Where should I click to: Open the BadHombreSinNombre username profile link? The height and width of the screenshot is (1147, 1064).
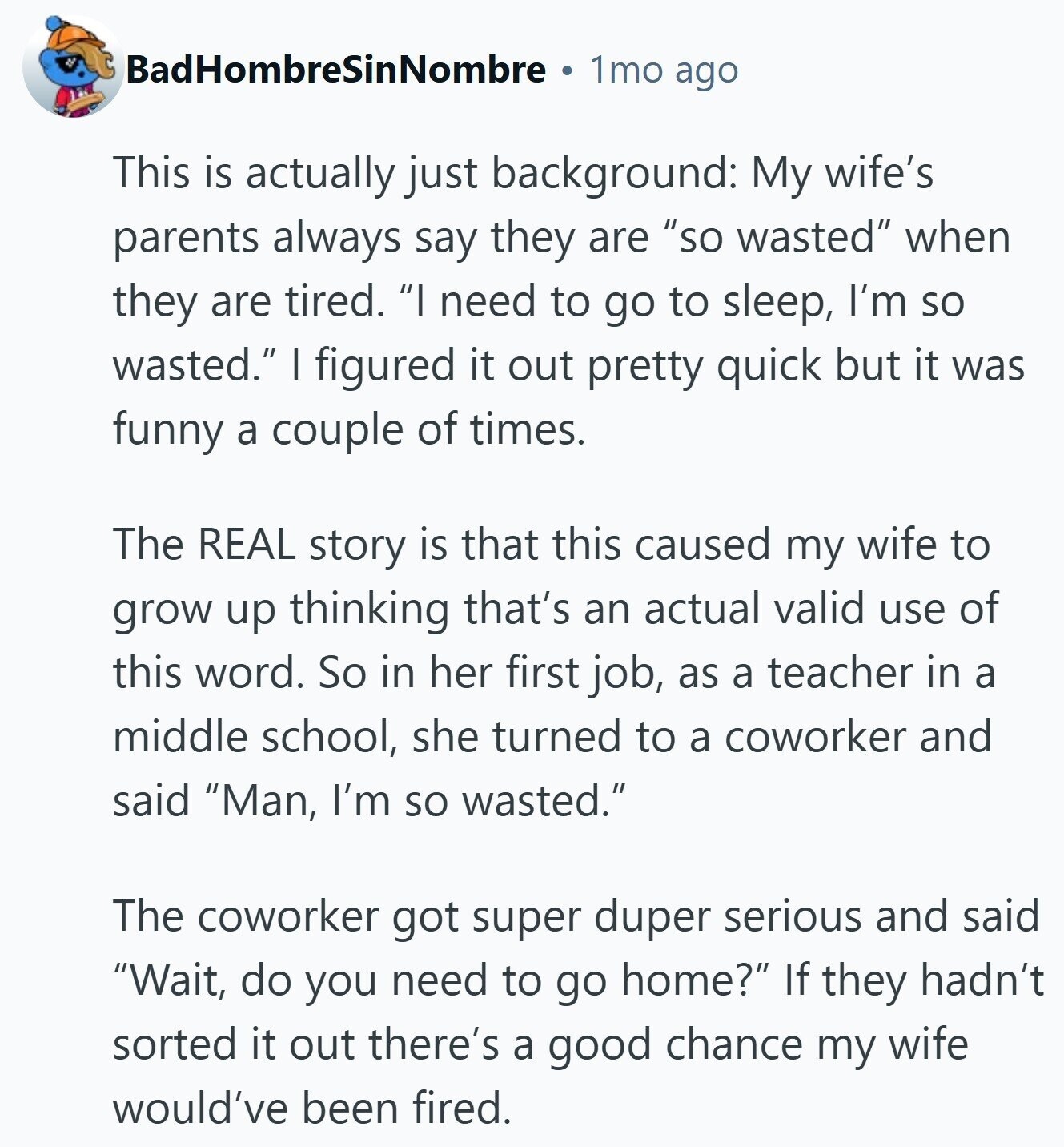coord(335,70)
